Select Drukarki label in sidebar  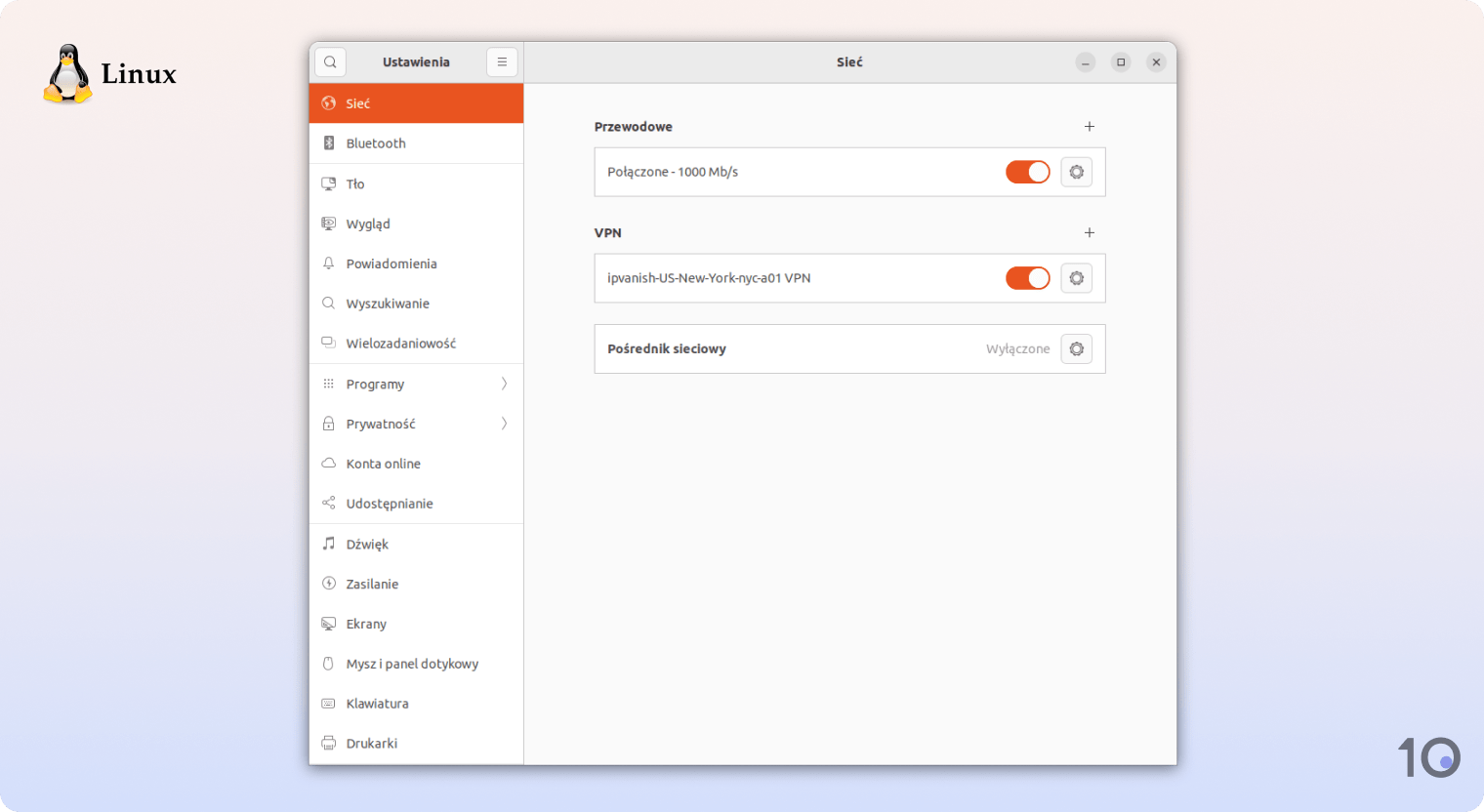(372, 744)
